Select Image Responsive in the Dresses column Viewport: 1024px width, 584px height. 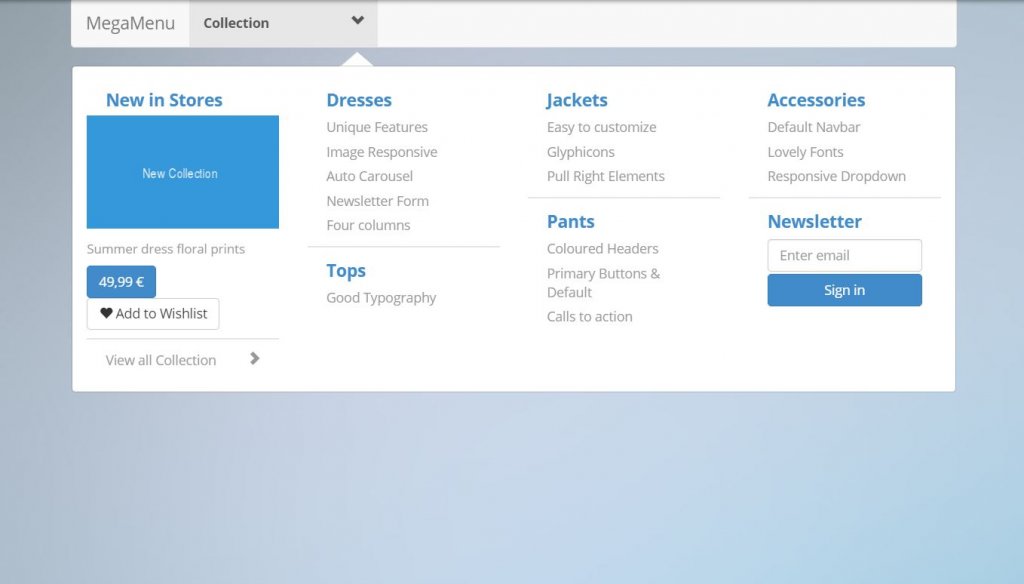pos(381,151)
